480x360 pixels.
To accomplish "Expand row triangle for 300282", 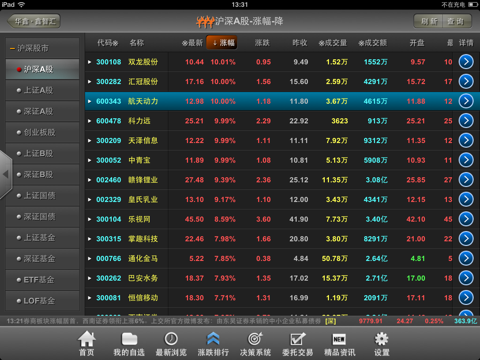I will pyautogui.click(x=89, y=82).
